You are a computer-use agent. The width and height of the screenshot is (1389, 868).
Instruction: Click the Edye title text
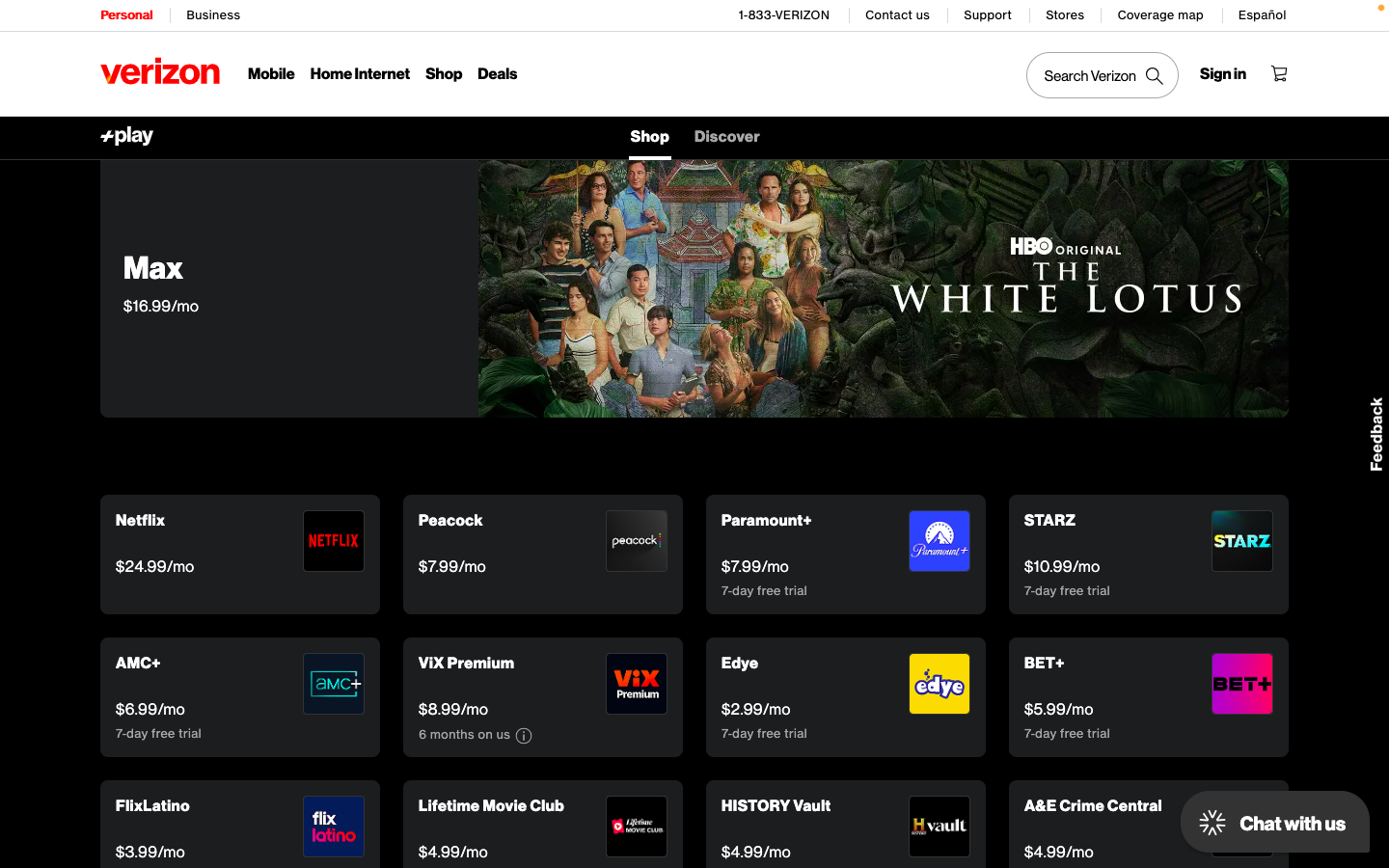(x=740, y=664)
